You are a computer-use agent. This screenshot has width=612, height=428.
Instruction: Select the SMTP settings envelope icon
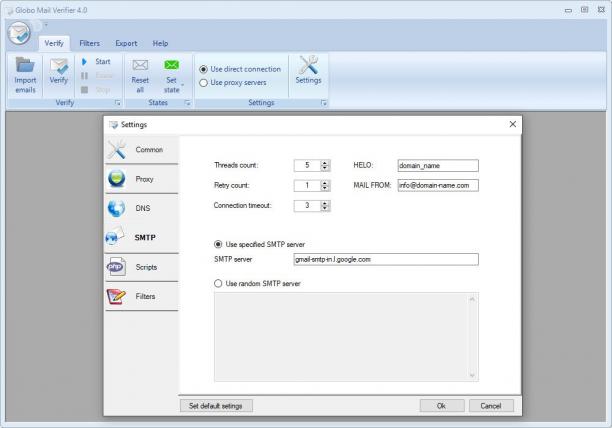115,236
